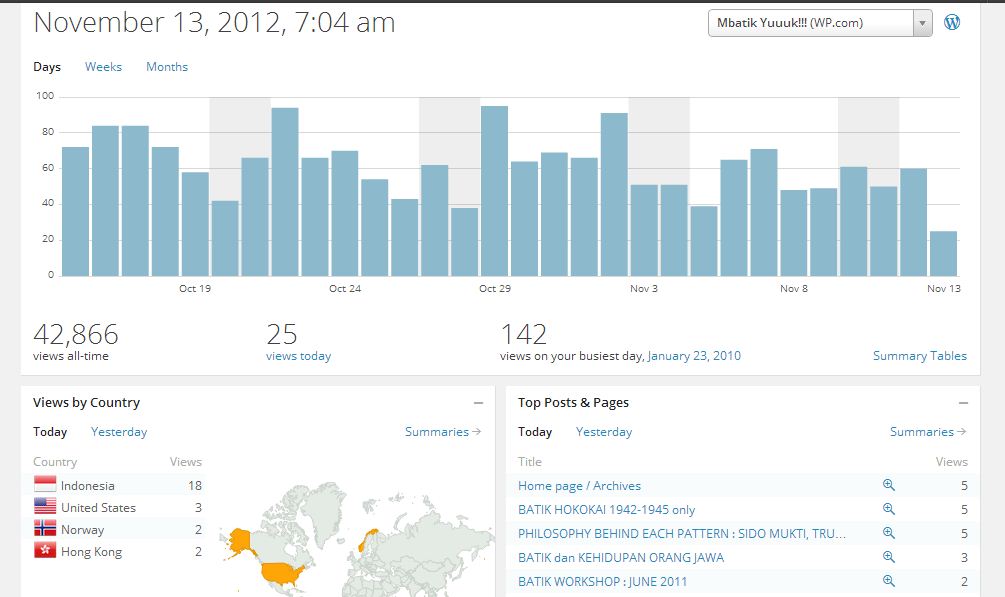
Task: Open Summaries link in Views by Country
Action: pyautogui.click(x=442, y=432)
